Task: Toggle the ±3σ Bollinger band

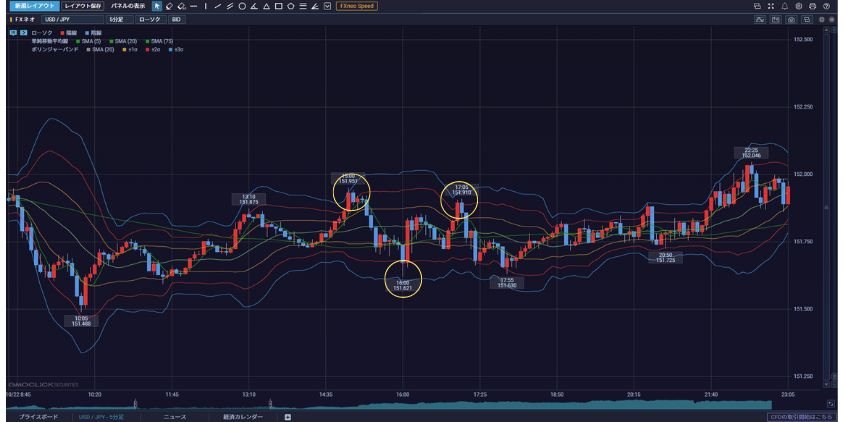Action: (177, 47)
